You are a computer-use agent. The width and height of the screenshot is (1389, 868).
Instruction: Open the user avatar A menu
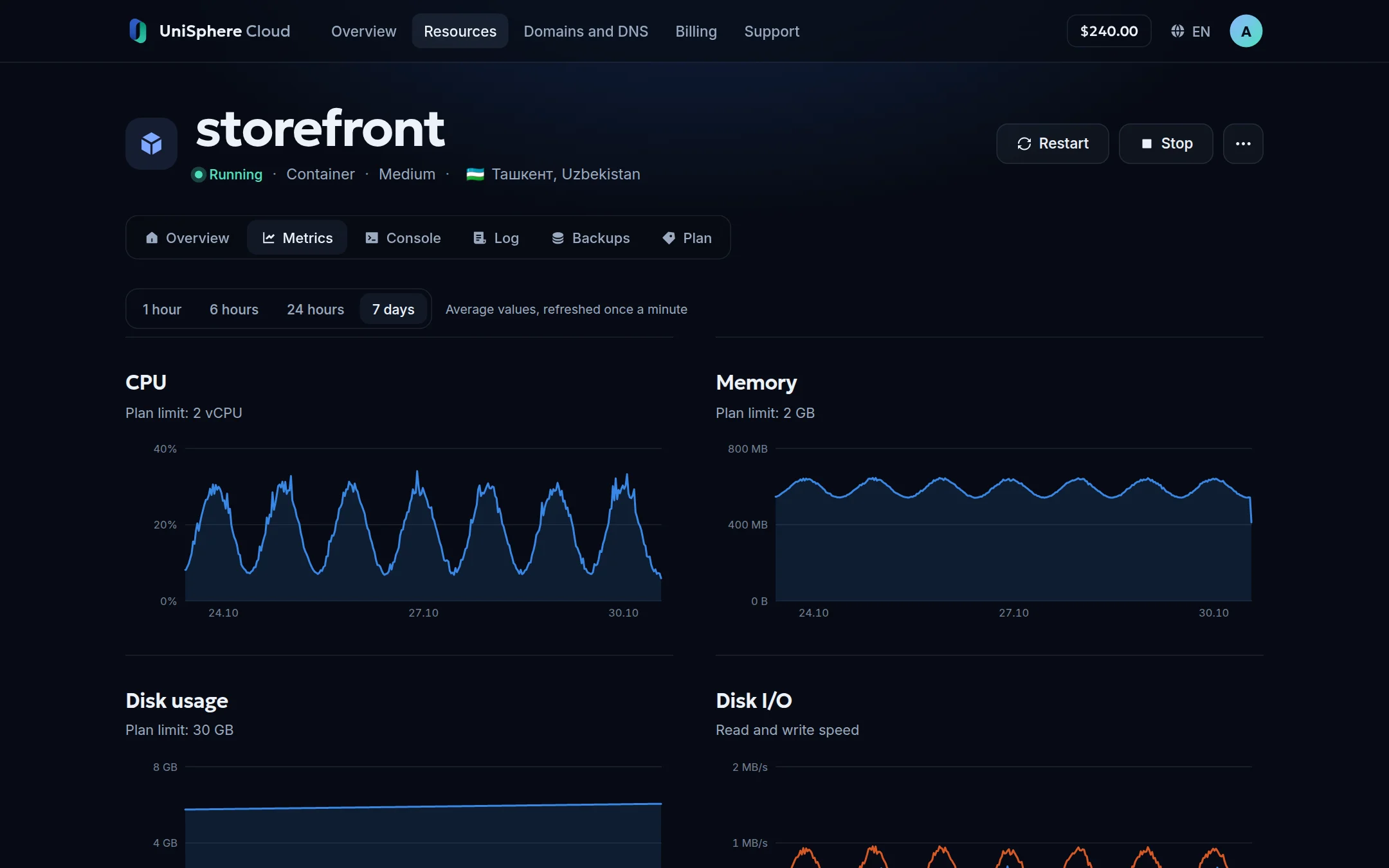coord(1246,31)
